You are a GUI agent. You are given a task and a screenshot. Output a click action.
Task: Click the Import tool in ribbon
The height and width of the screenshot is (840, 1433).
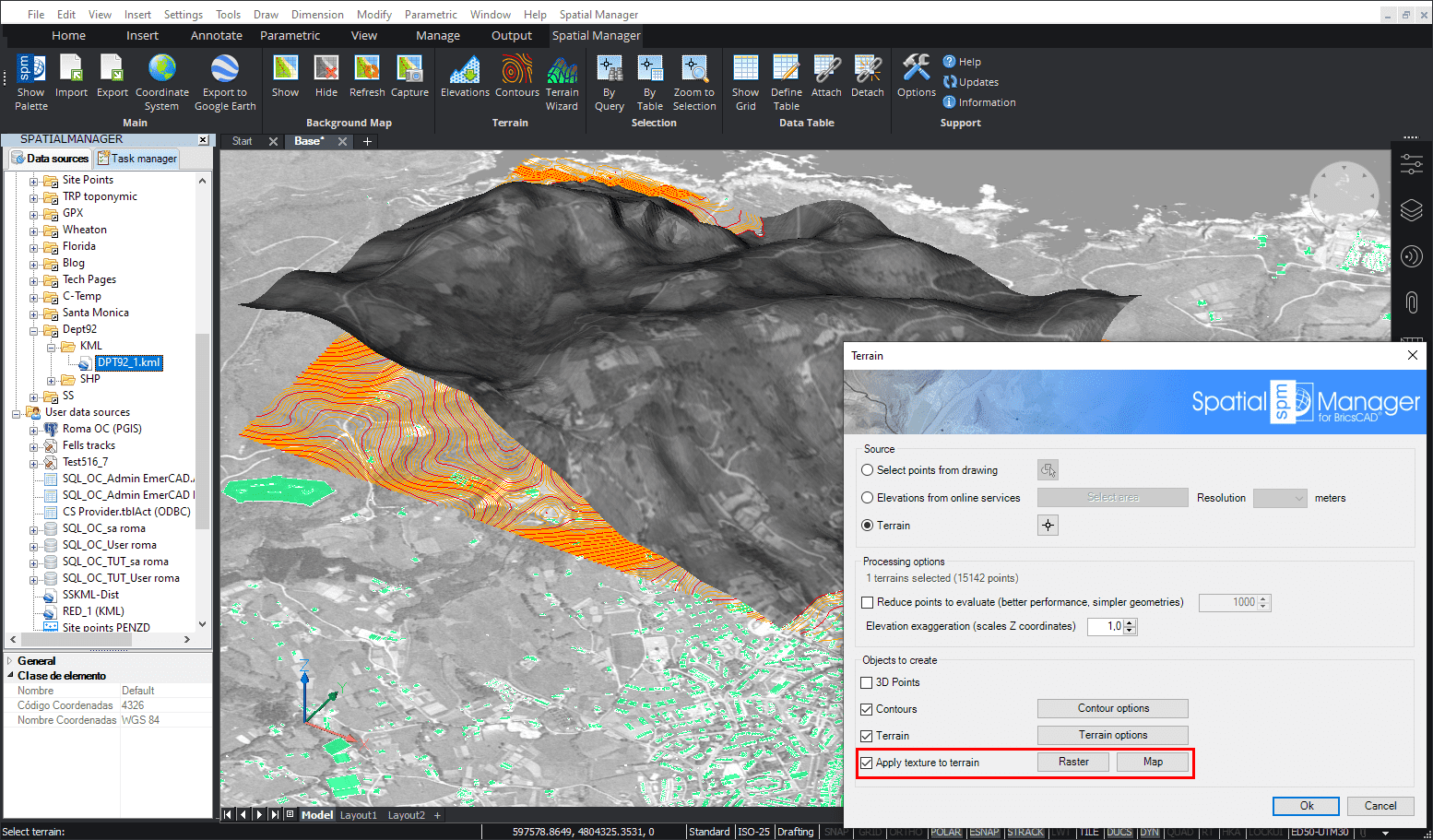(71, 77)
